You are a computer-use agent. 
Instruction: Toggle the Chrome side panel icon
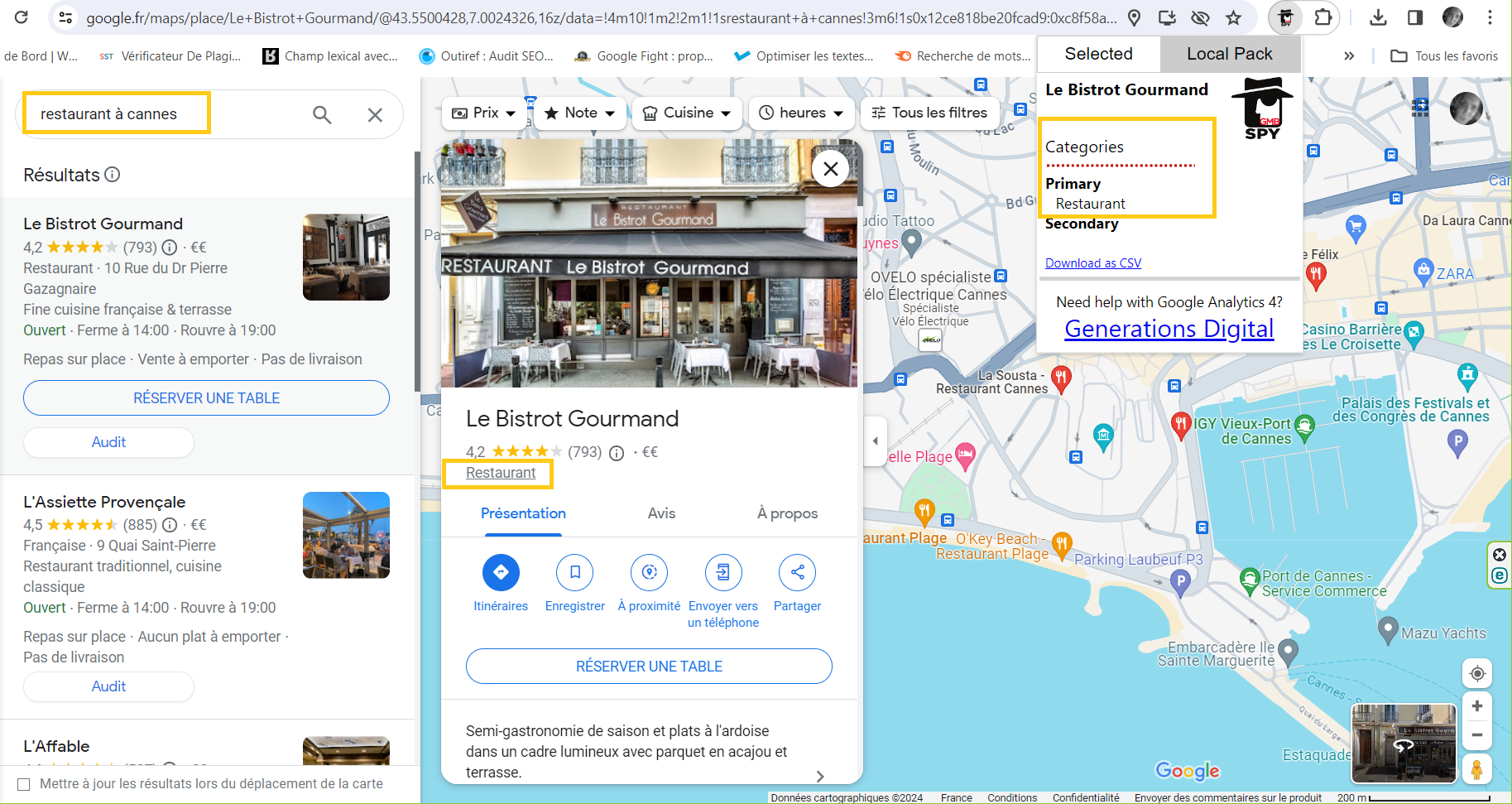[1415, 17]
